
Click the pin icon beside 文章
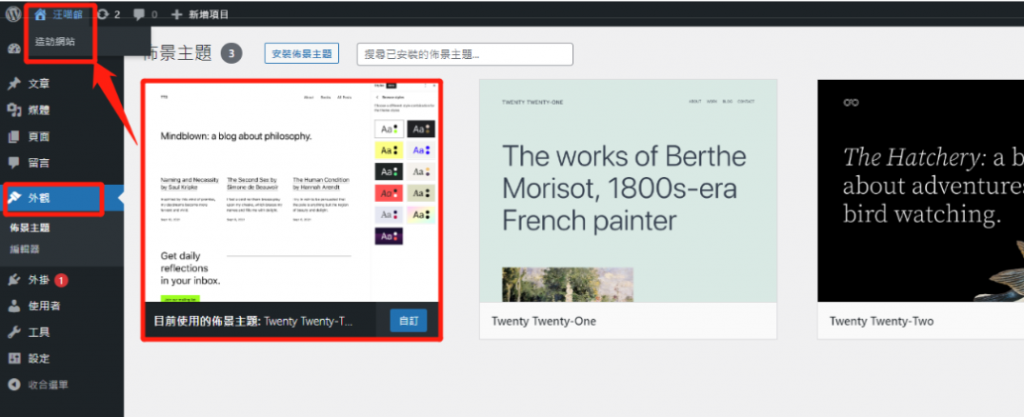click(x=13, y=84)
